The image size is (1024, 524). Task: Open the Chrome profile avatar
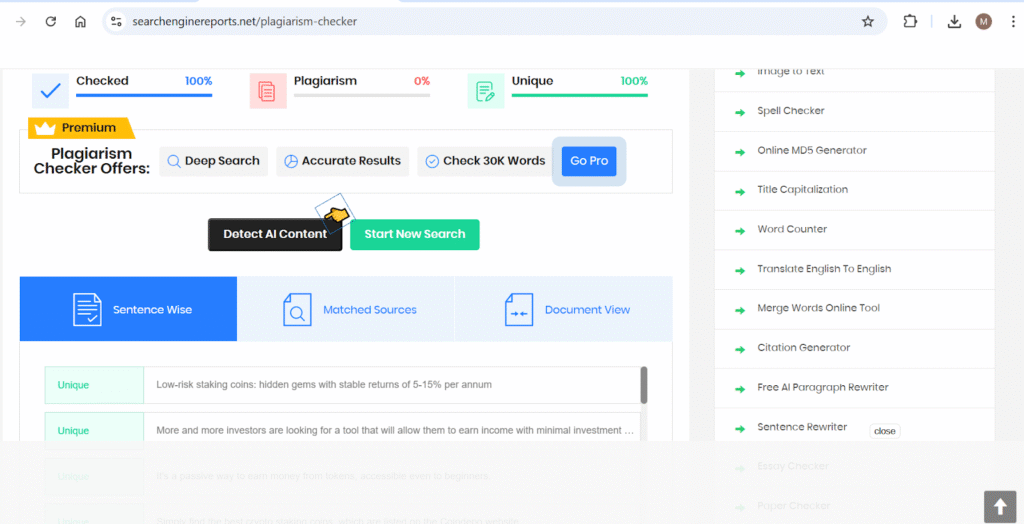[x=984, y=21]
